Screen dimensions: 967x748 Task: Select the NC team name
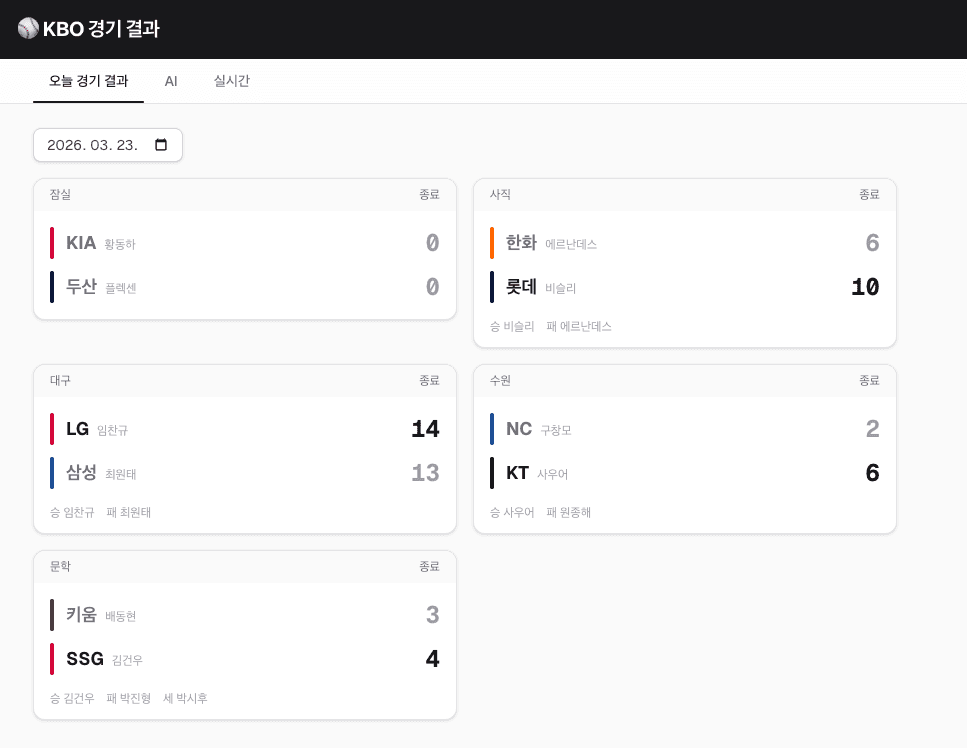[519, 429]
